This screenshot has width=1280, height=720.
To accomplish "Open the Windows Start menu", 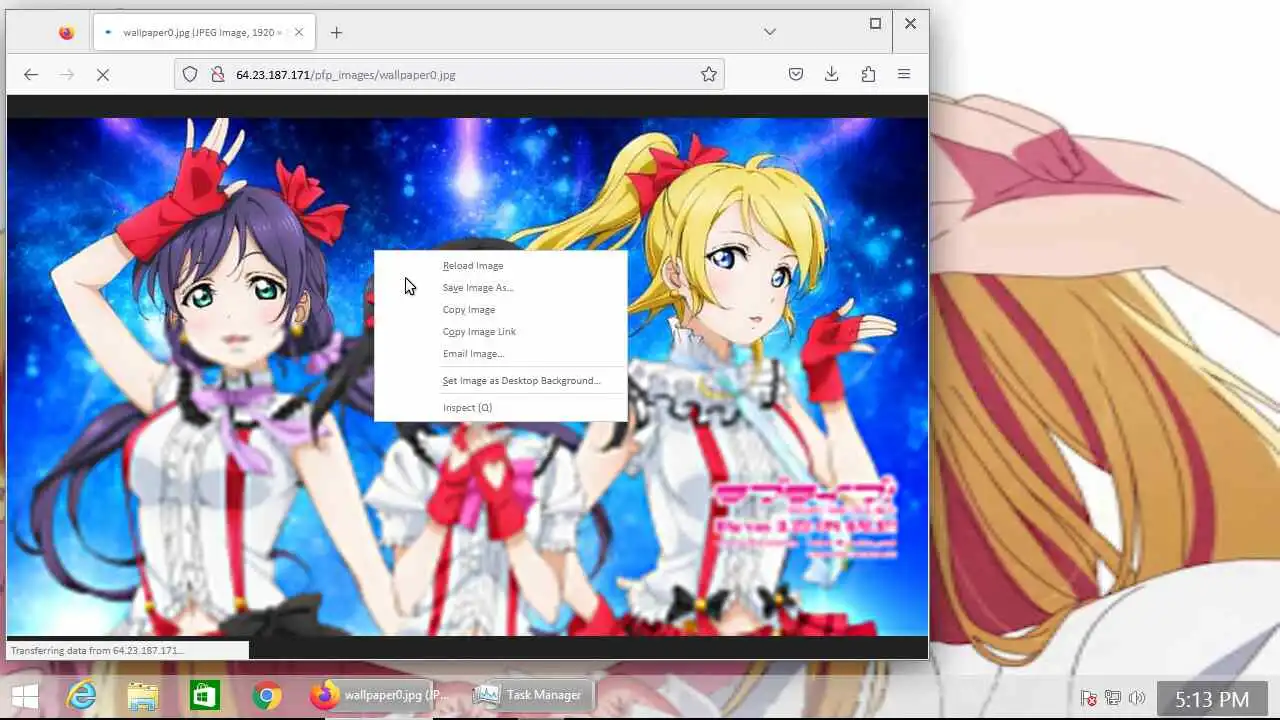I will [x=25, y=696].
